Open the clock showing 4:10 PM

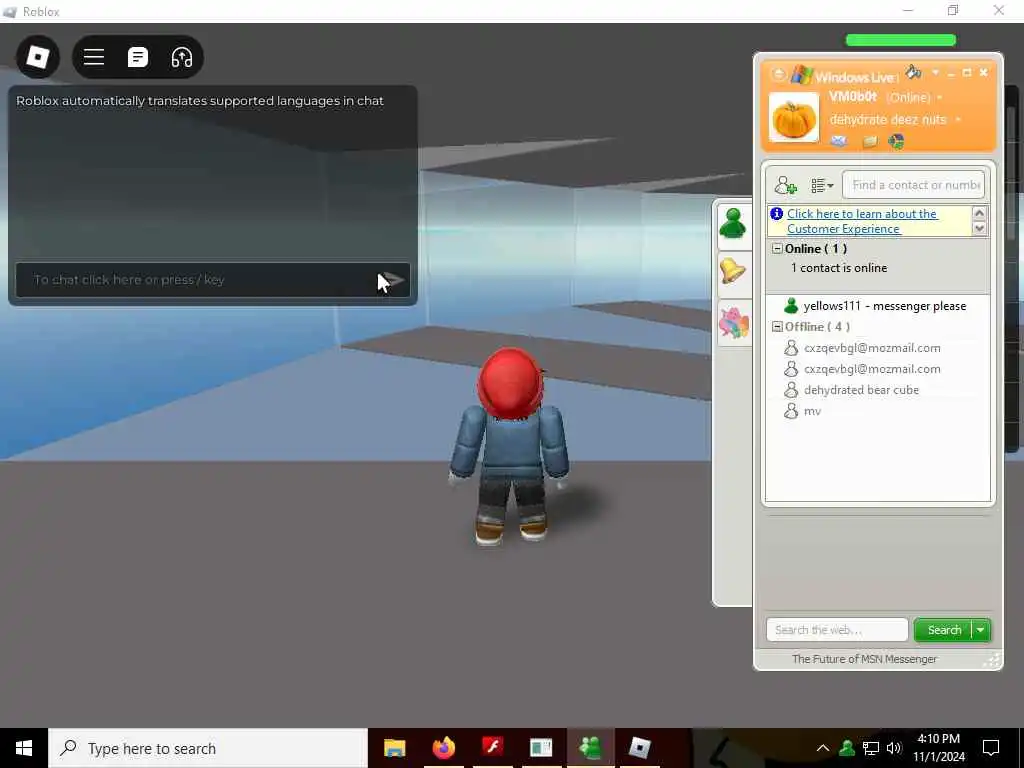tap(938, 748)
